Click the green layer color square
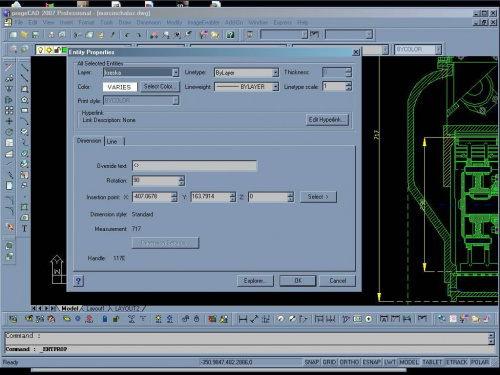500x375 pixels. coord(65,50)
